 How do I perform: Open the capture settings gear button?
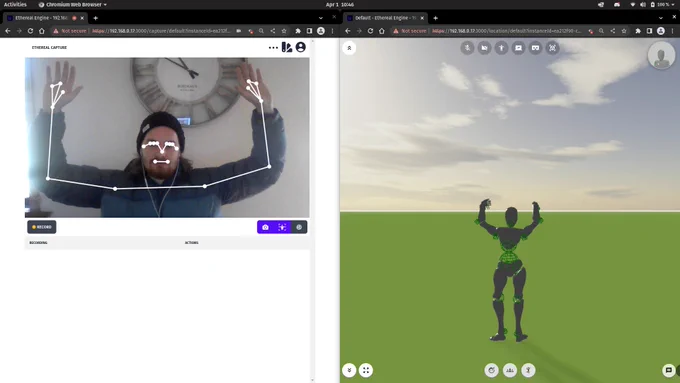[x=299, y=227]
